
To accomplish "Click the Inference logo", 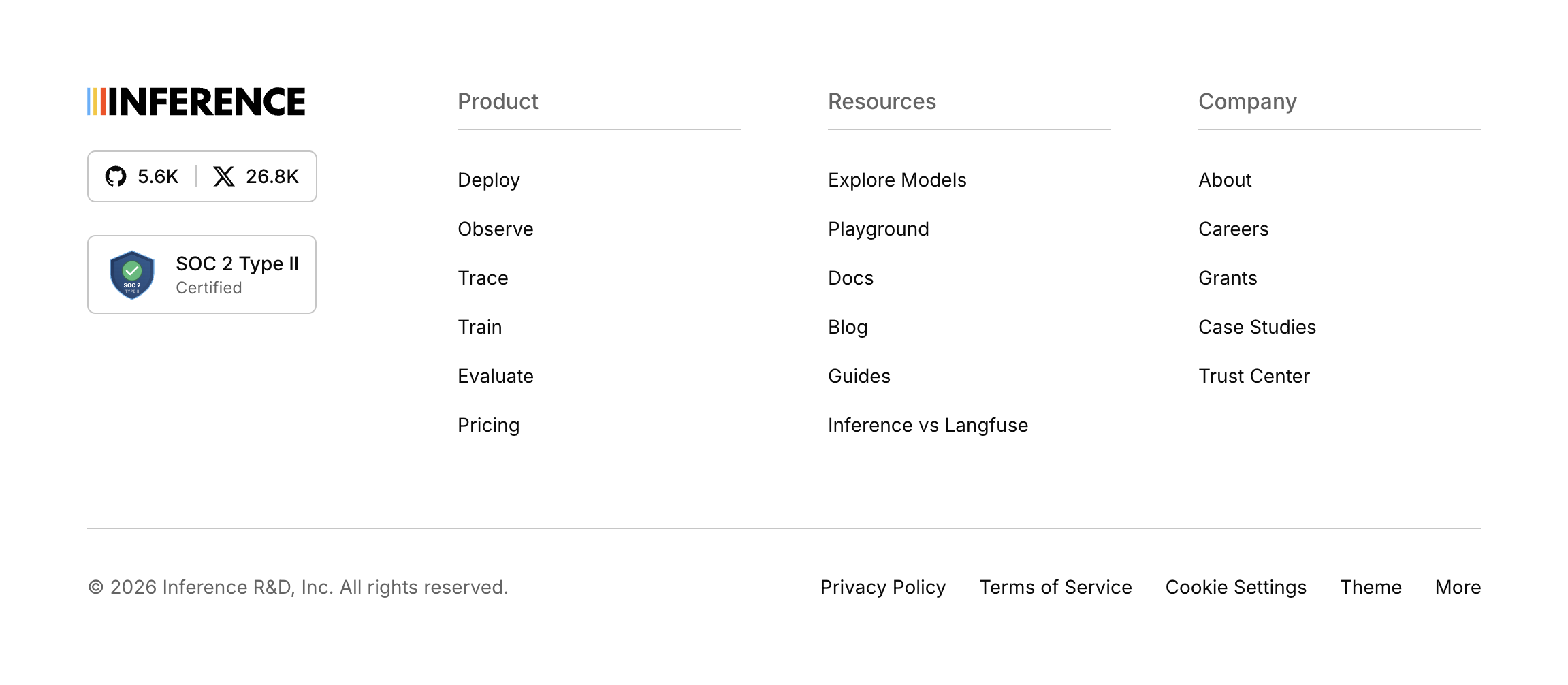I will click(x=196, y=101).
